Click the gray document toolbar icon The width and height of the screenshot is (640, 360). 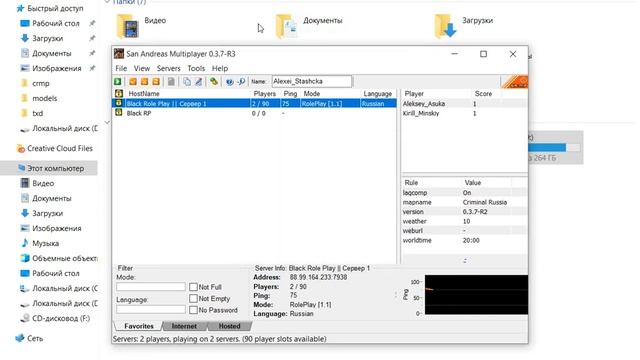coord(171,82)
